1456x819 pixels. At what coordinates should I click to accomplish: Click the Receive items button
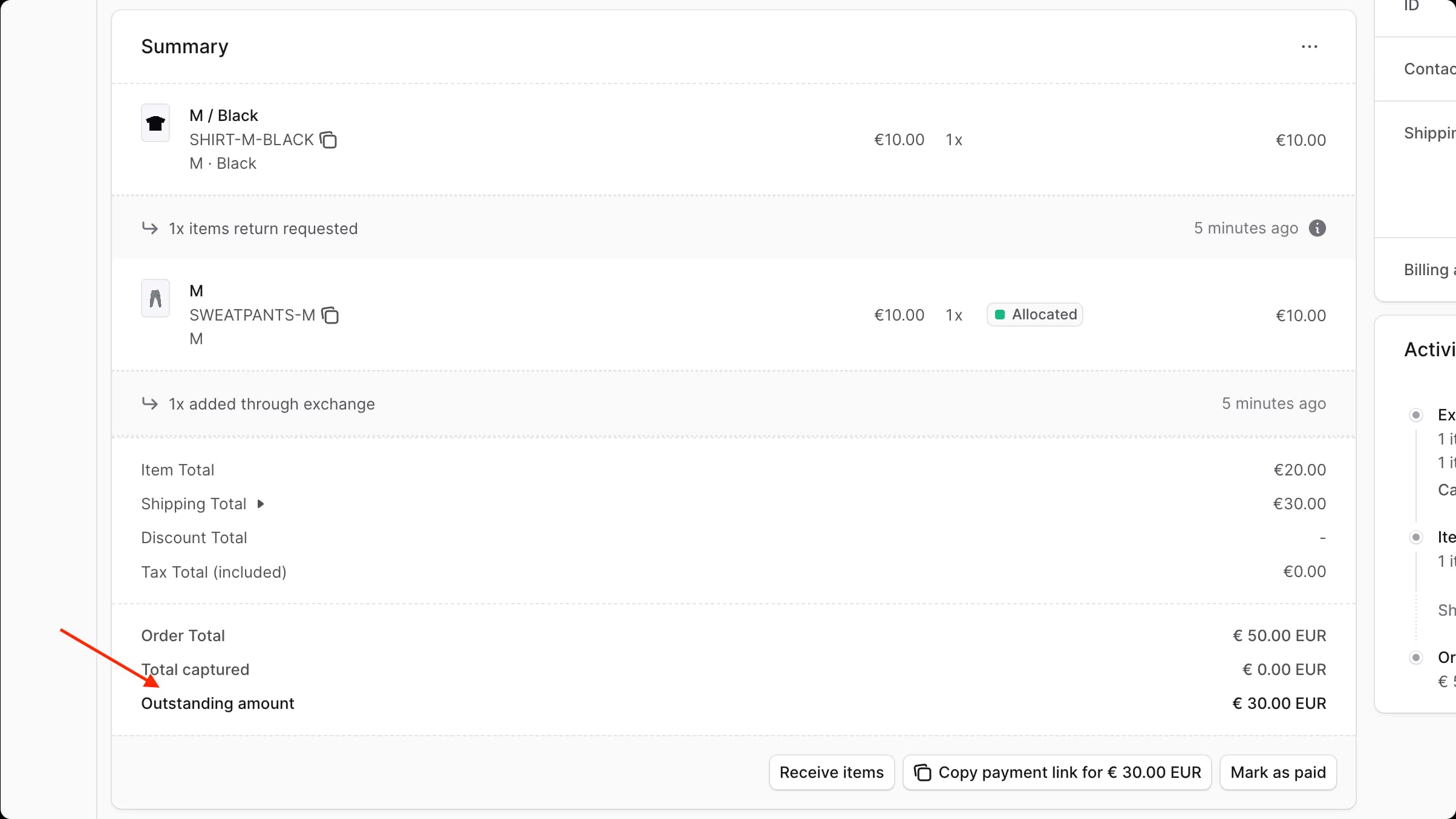[x=831, y=772]
